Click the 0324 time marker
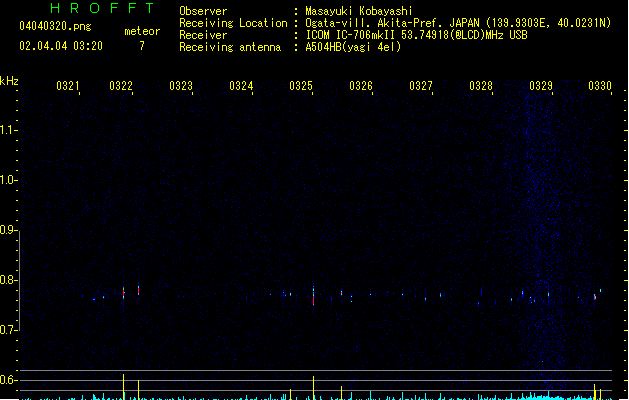 (241, 86)
